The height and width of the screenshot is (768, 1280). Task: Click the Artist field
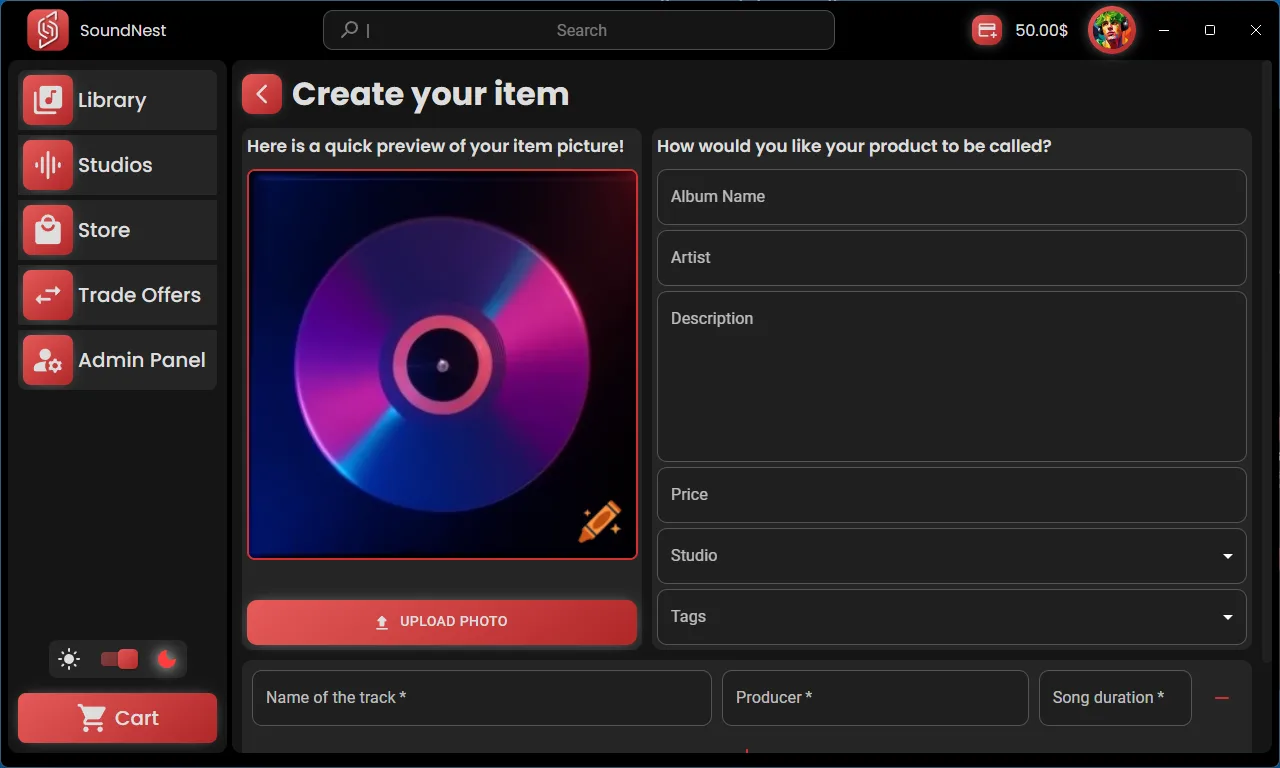(952, 258)
